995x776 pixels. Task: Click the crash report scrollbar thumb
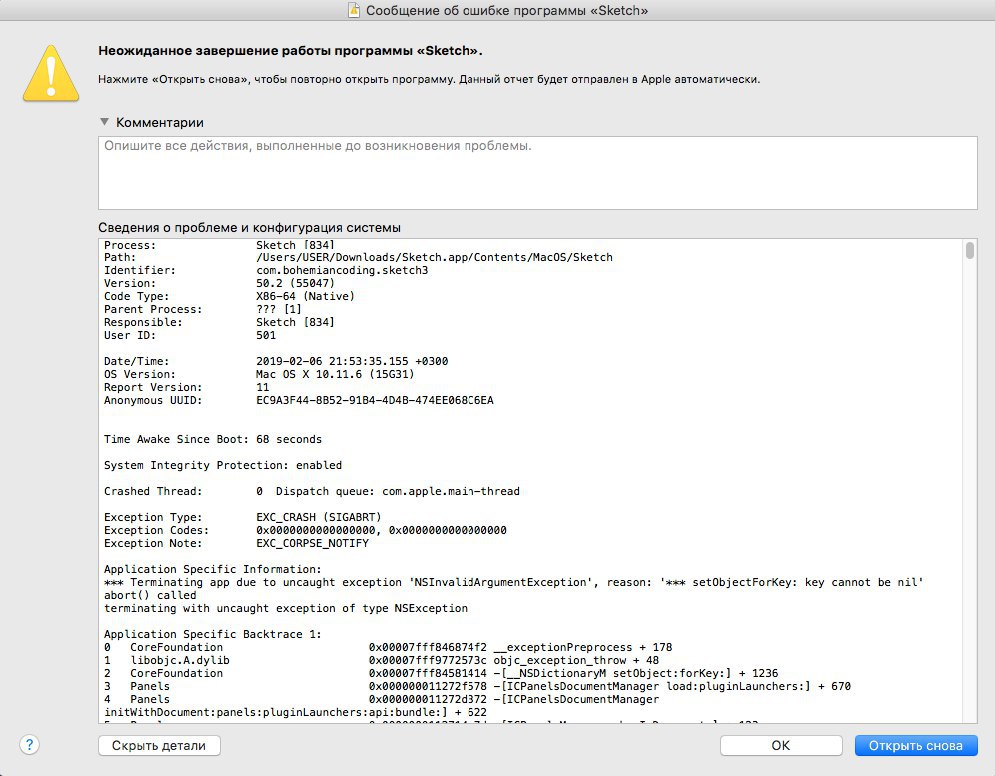click(x=970, y=251)
